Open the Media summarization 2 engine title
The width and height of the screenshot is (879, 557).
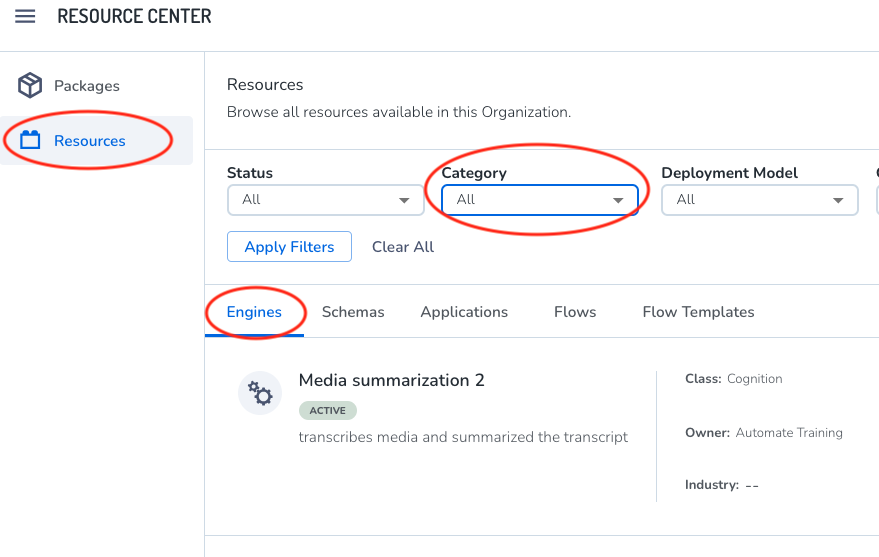(x=391, y=380)
